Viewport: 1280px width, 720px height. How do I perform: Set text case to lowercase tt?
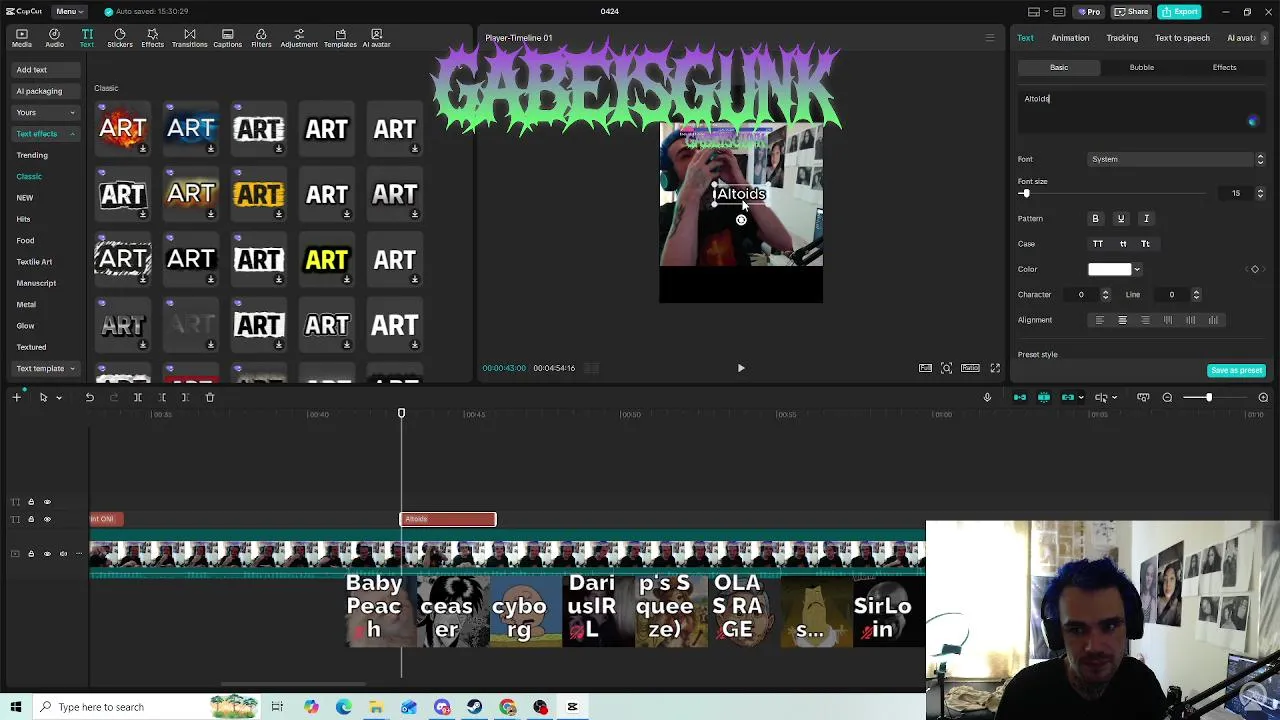pos(1122,244)
